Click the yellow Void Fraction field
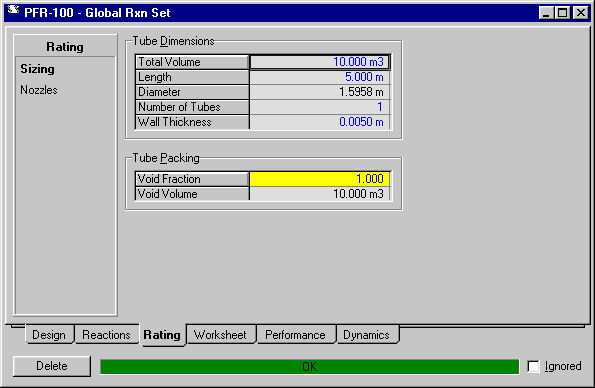 320,179
